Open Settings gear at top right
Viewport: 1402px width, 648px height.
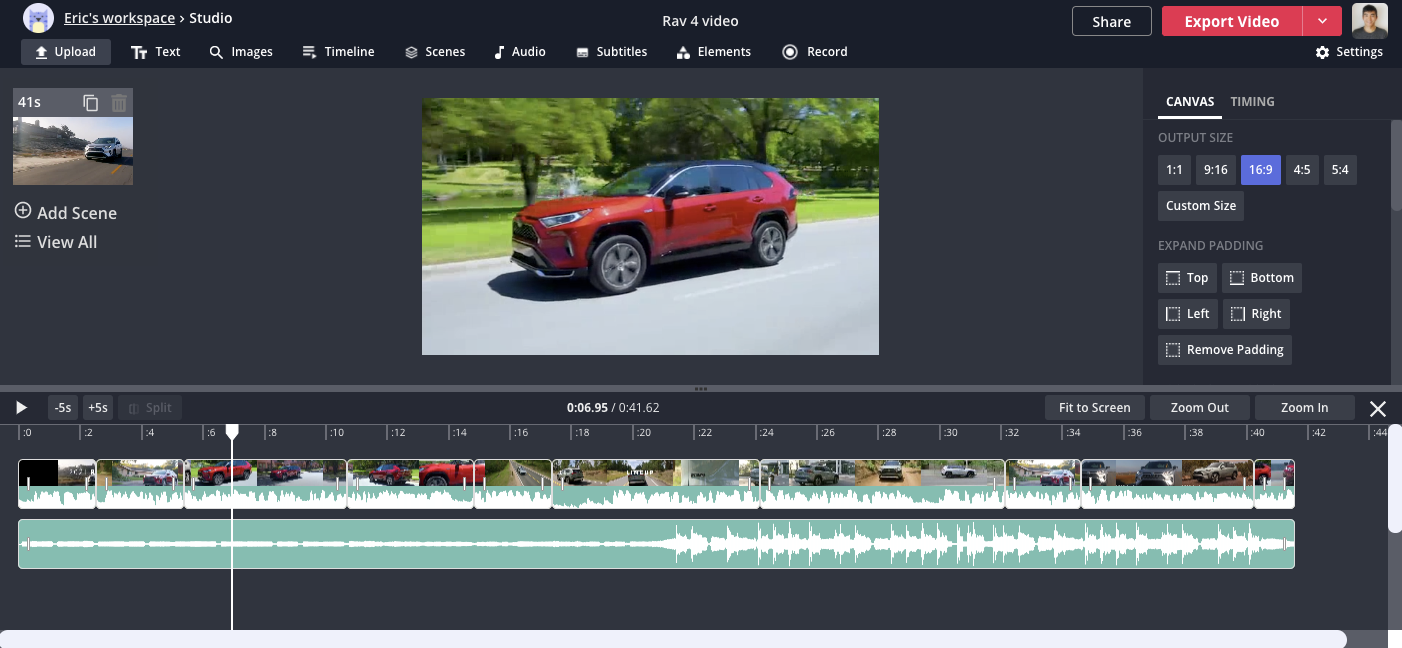(x=1349, y=52)
